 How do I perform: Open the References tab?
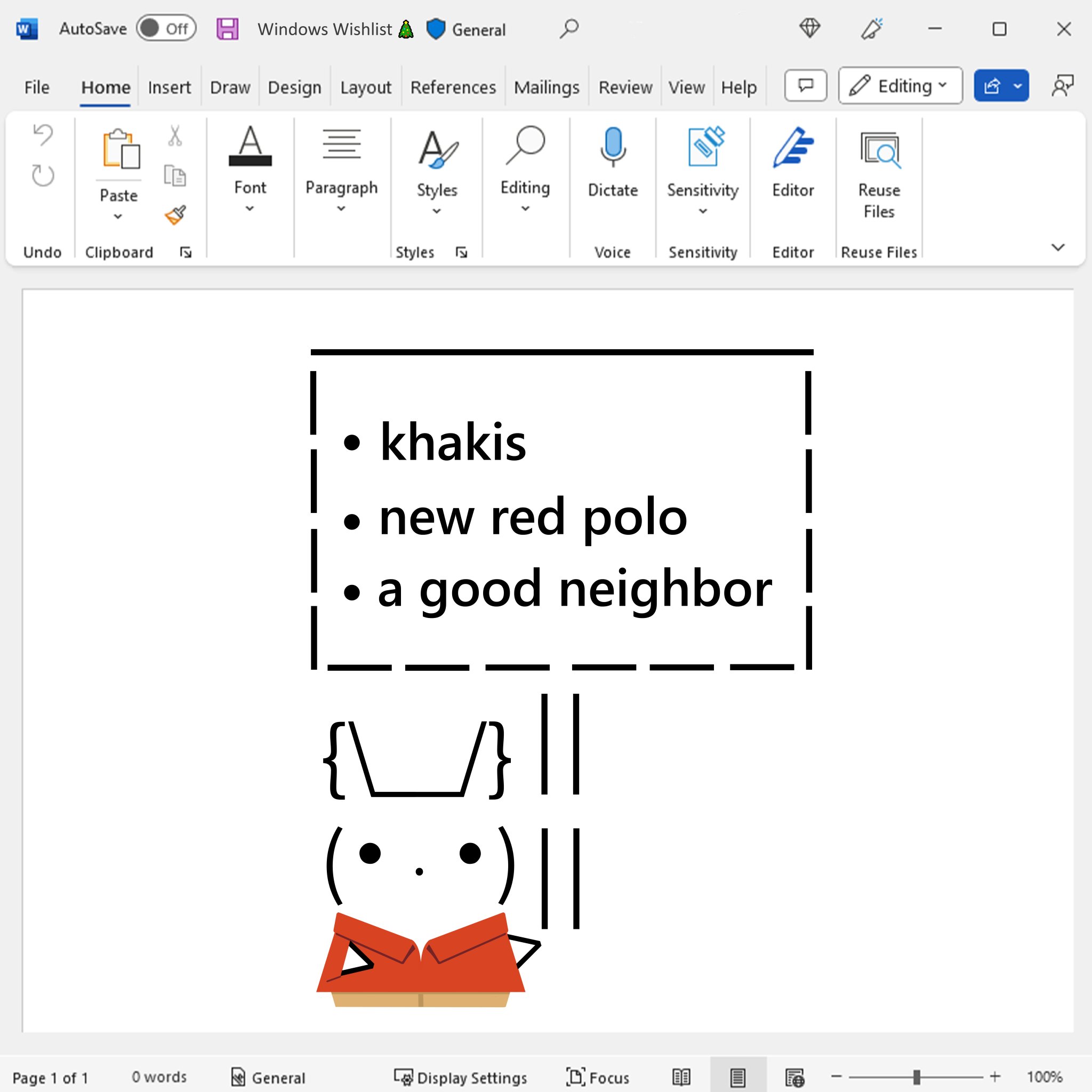453,87
